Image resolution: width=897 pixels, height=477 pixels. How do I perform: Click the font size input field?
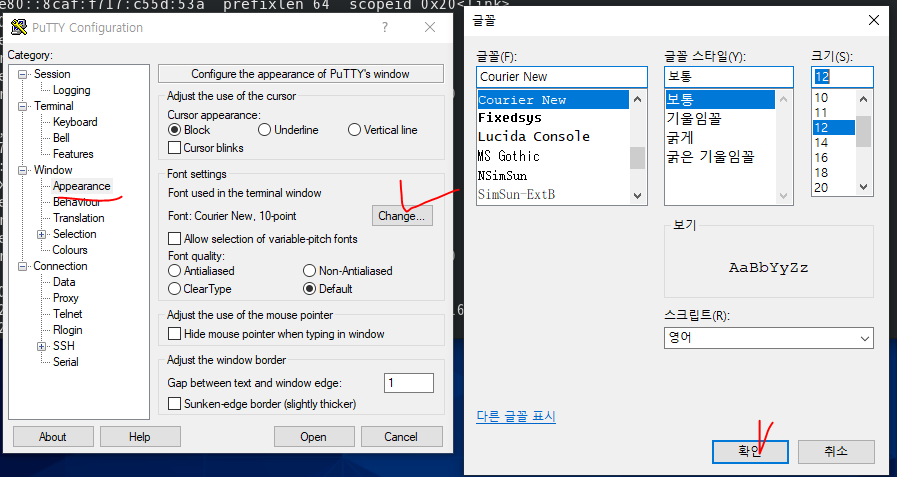tap(842, 77)
